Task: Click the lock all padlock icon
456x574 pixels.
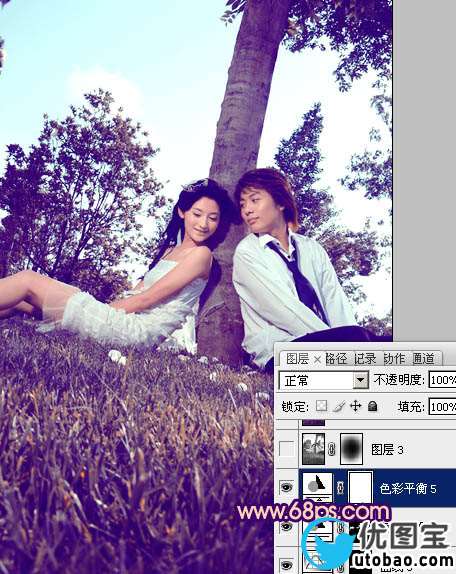Action: coord(373,406)
